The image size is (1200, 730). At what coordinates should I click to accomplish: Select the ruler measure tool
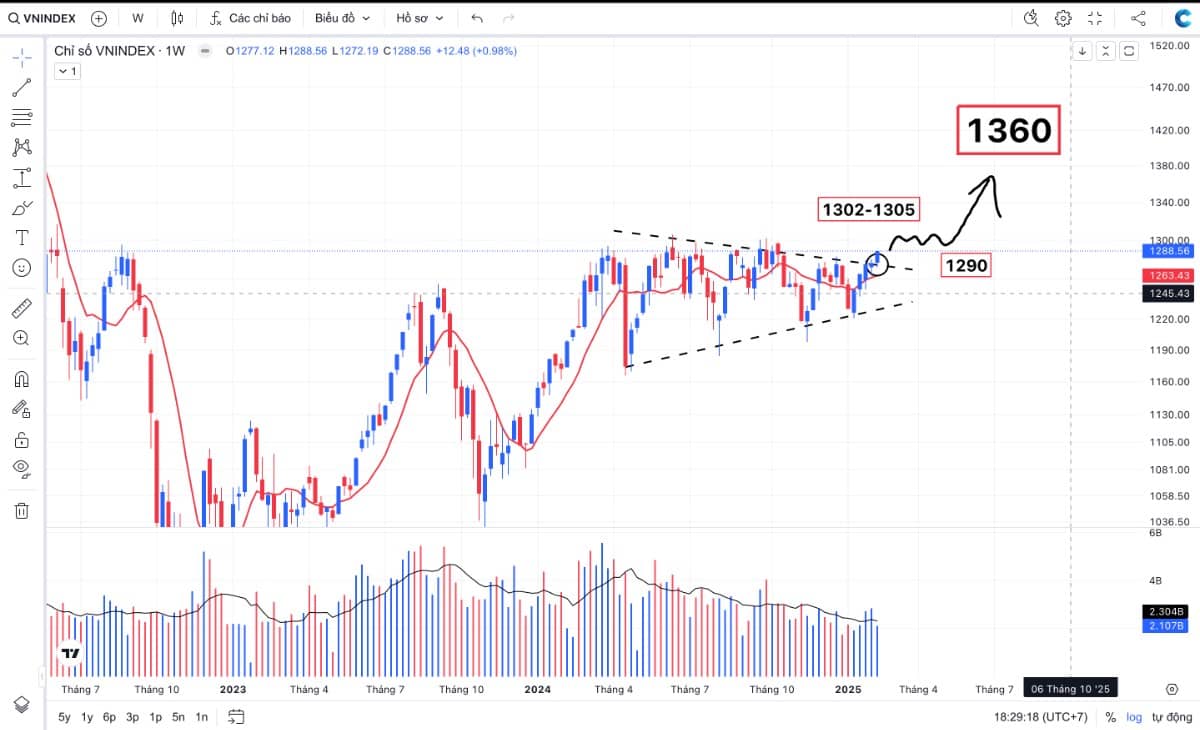[x=21, y=308]
